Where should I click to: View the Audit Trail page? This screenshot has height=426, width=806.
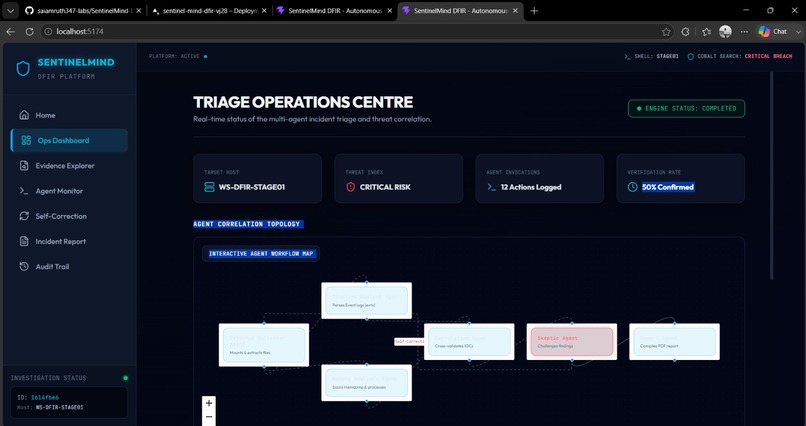pyautogui.click(x=69, y=266)
